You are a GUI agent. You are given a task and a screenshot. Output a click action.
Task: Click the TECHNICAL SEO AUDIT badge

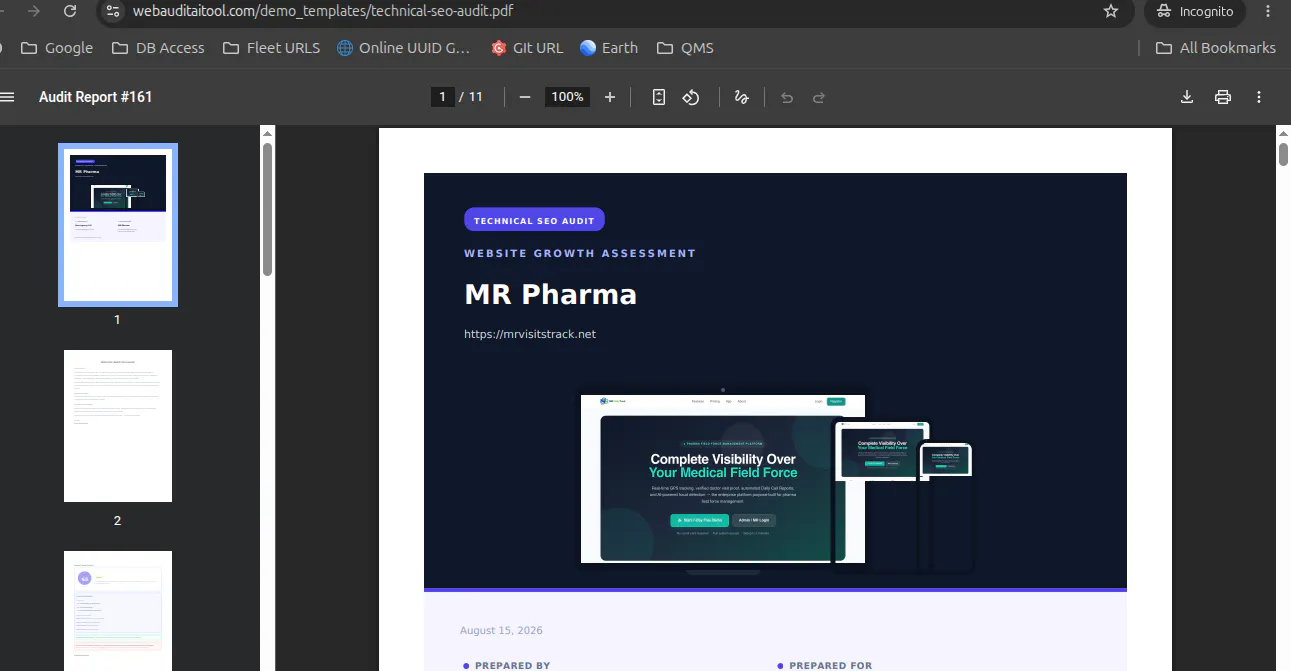[x=534, y=221]
